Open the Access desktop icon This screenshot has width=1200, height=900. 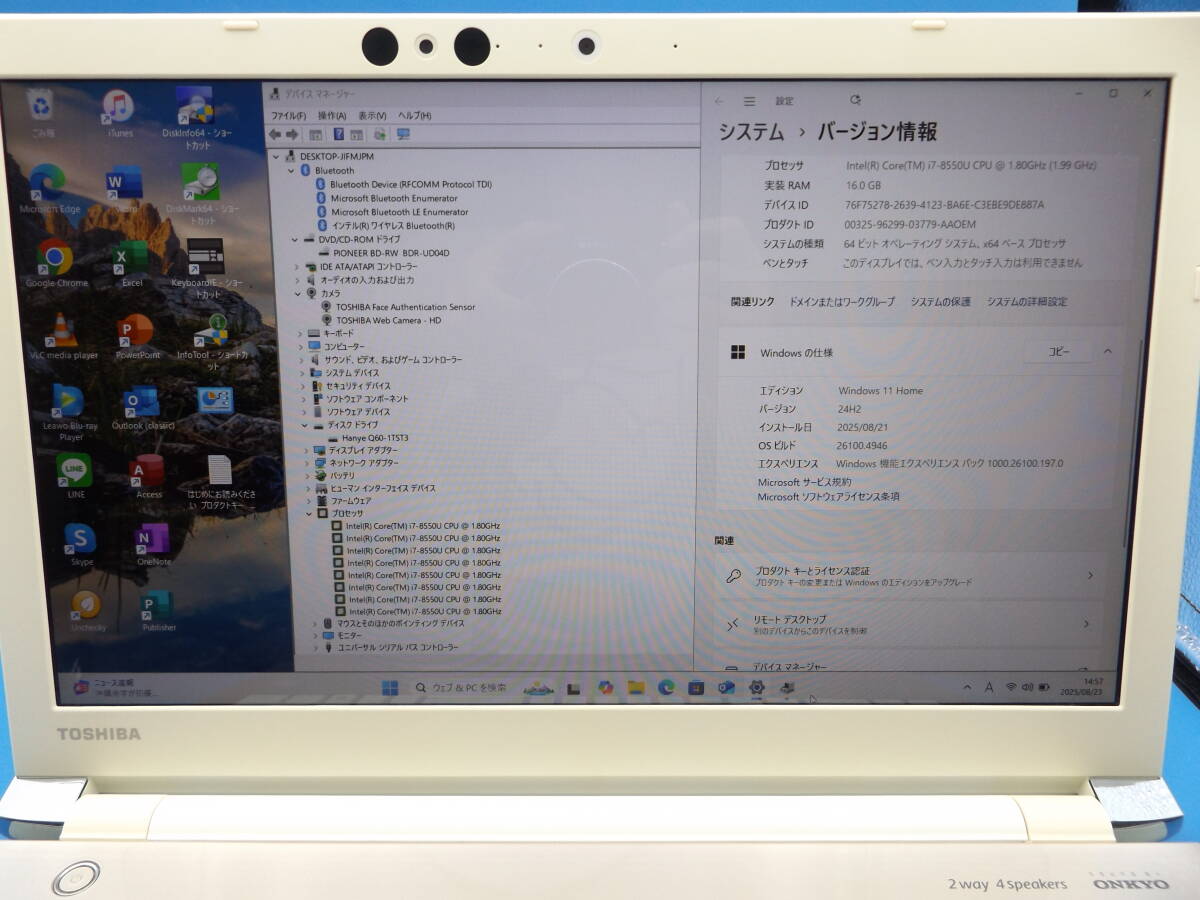(x=149, y=476)
